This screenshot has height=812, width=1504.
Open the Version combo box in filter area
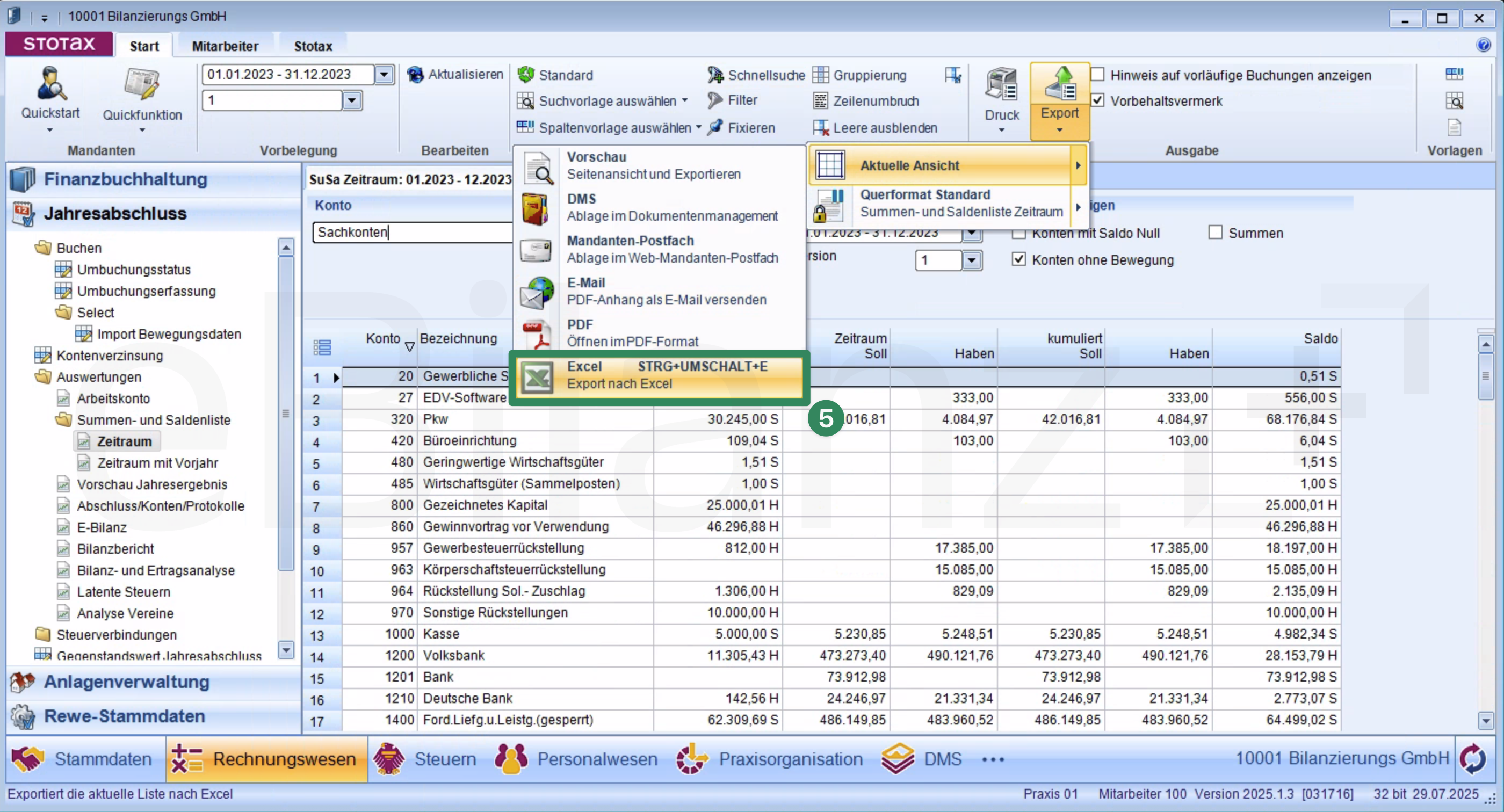pos(971,260)
